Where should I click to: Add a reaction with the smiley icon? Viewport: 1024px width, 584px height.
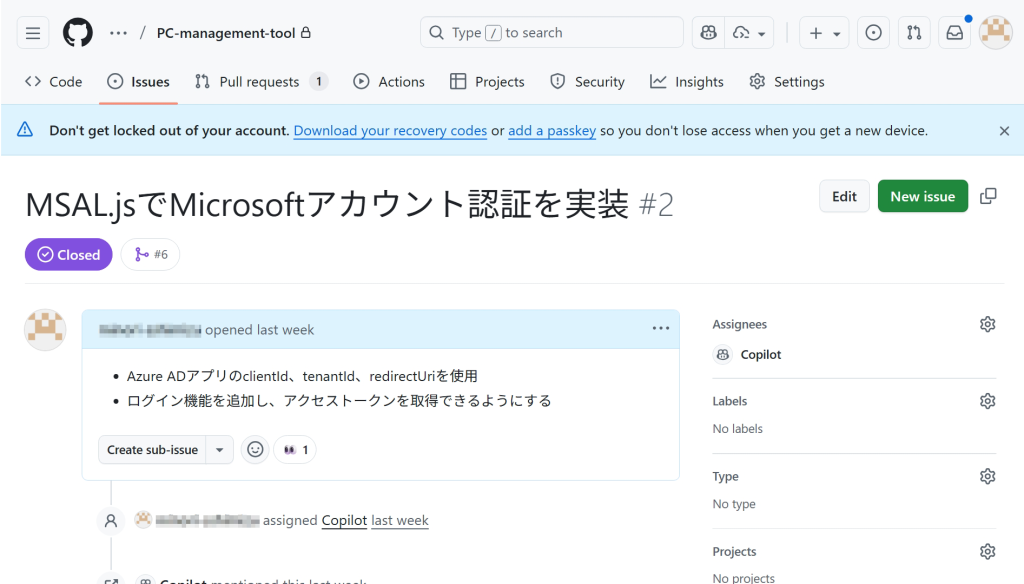256,450
